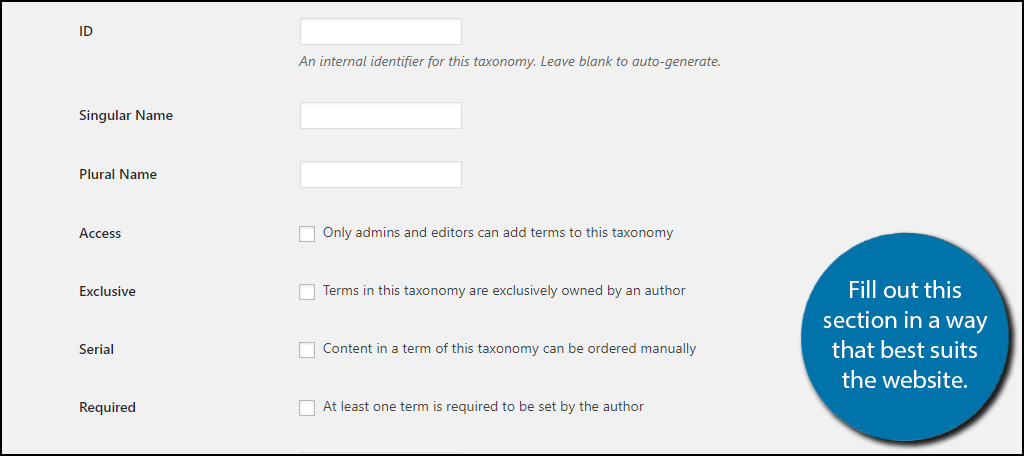Click "Content in a term" ordering description text
This screenshot has height=456, width=1024.
509,349
